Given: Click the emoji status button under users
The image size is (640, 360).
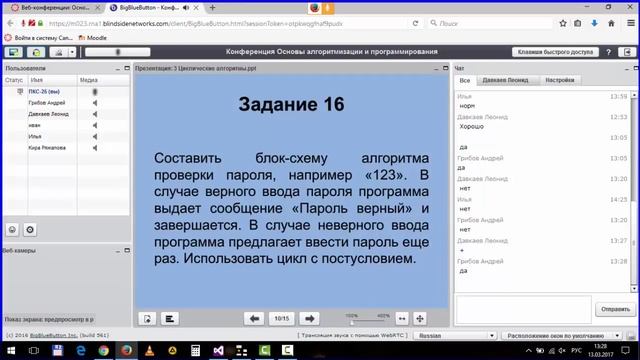Looking at the screenshot, I should coord(13,230).
